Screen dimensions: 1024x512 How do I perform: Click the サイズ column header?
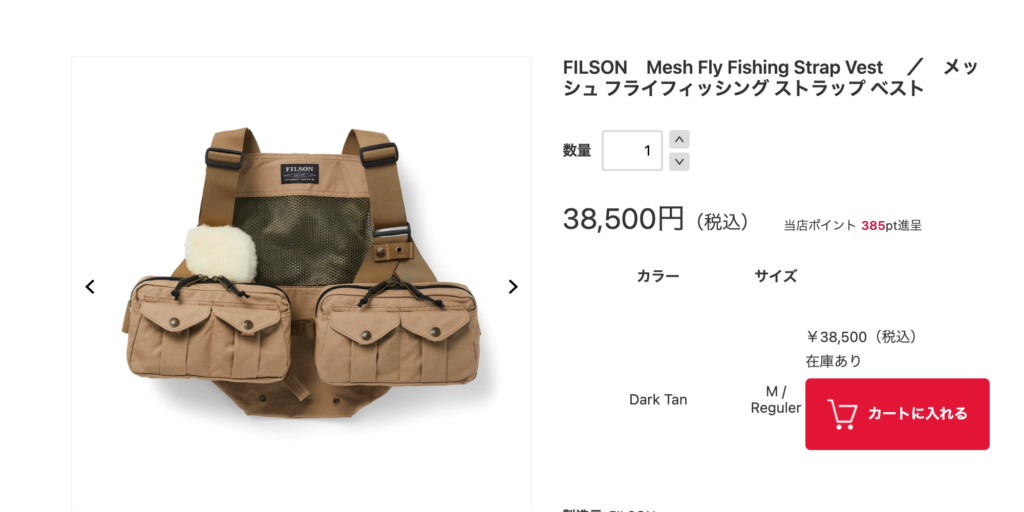click(775, 276)
